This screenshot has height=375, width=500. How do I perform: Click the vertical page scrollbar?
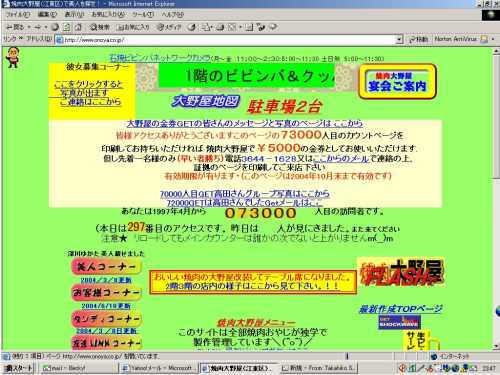[496, 198]
